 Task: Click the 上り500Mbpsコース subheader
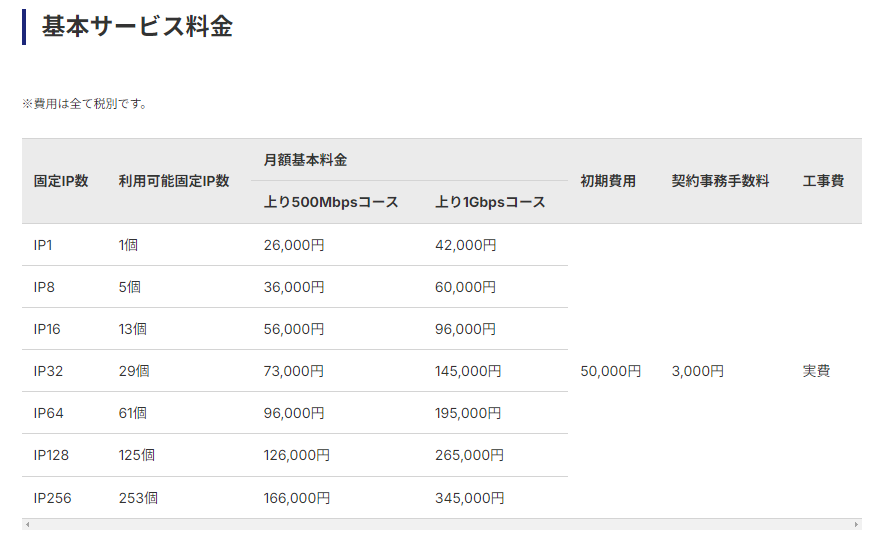[x=331, y=202]
